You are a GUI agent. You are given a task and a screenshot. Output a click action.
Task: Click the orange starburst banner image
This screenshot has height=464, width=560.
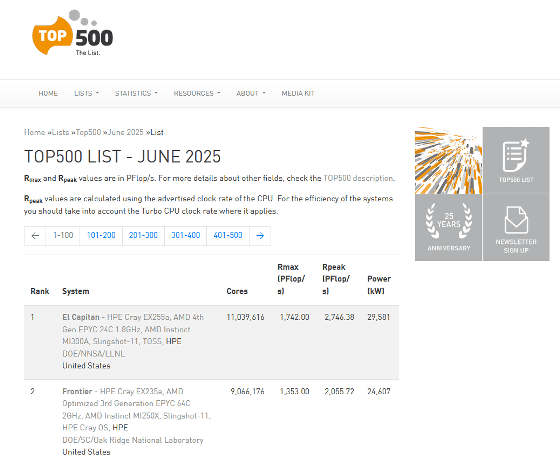click(449, 160)
